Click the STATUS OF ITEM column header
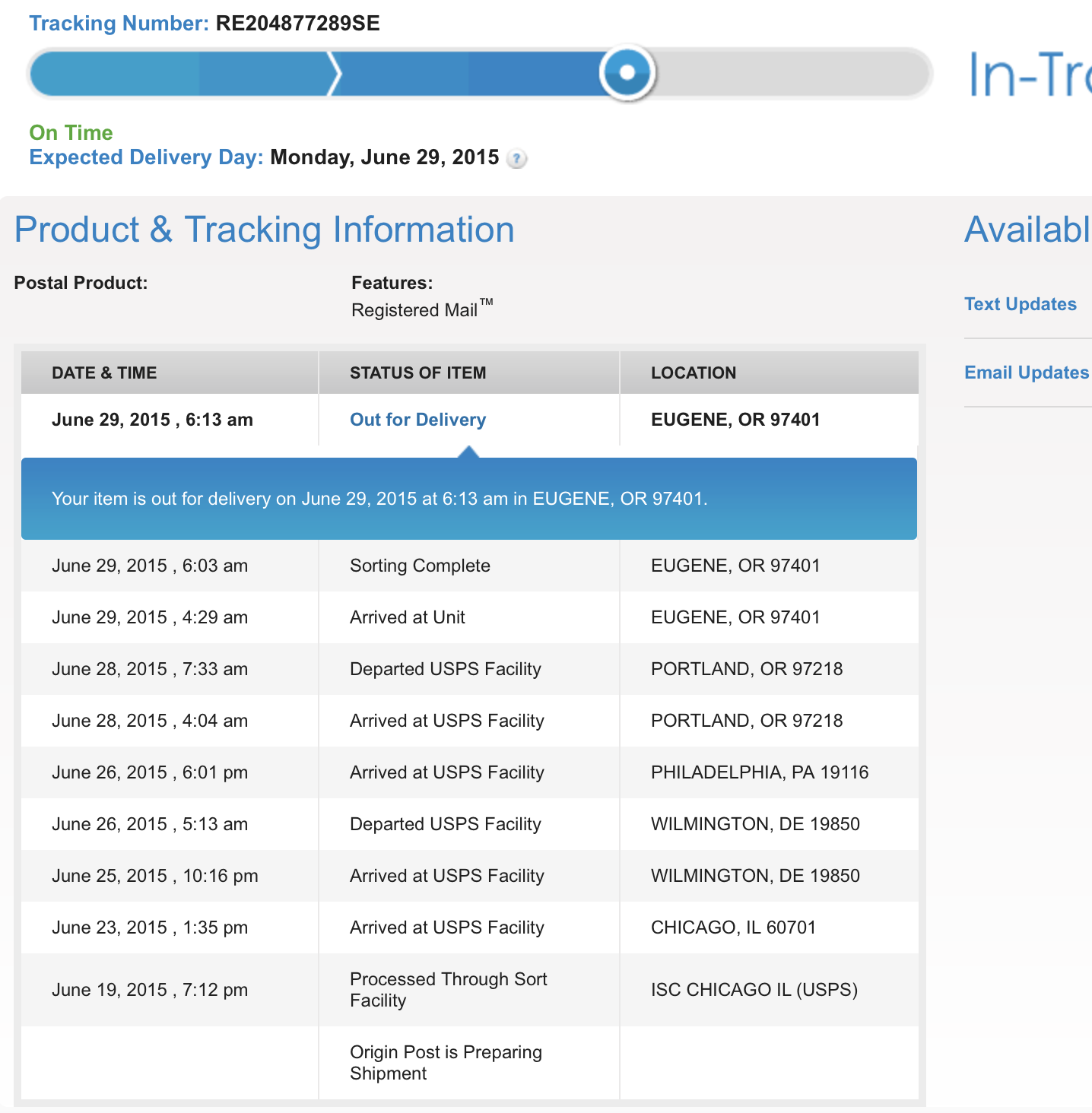The image size is (1092, 1113). click(x=417, y=373)
